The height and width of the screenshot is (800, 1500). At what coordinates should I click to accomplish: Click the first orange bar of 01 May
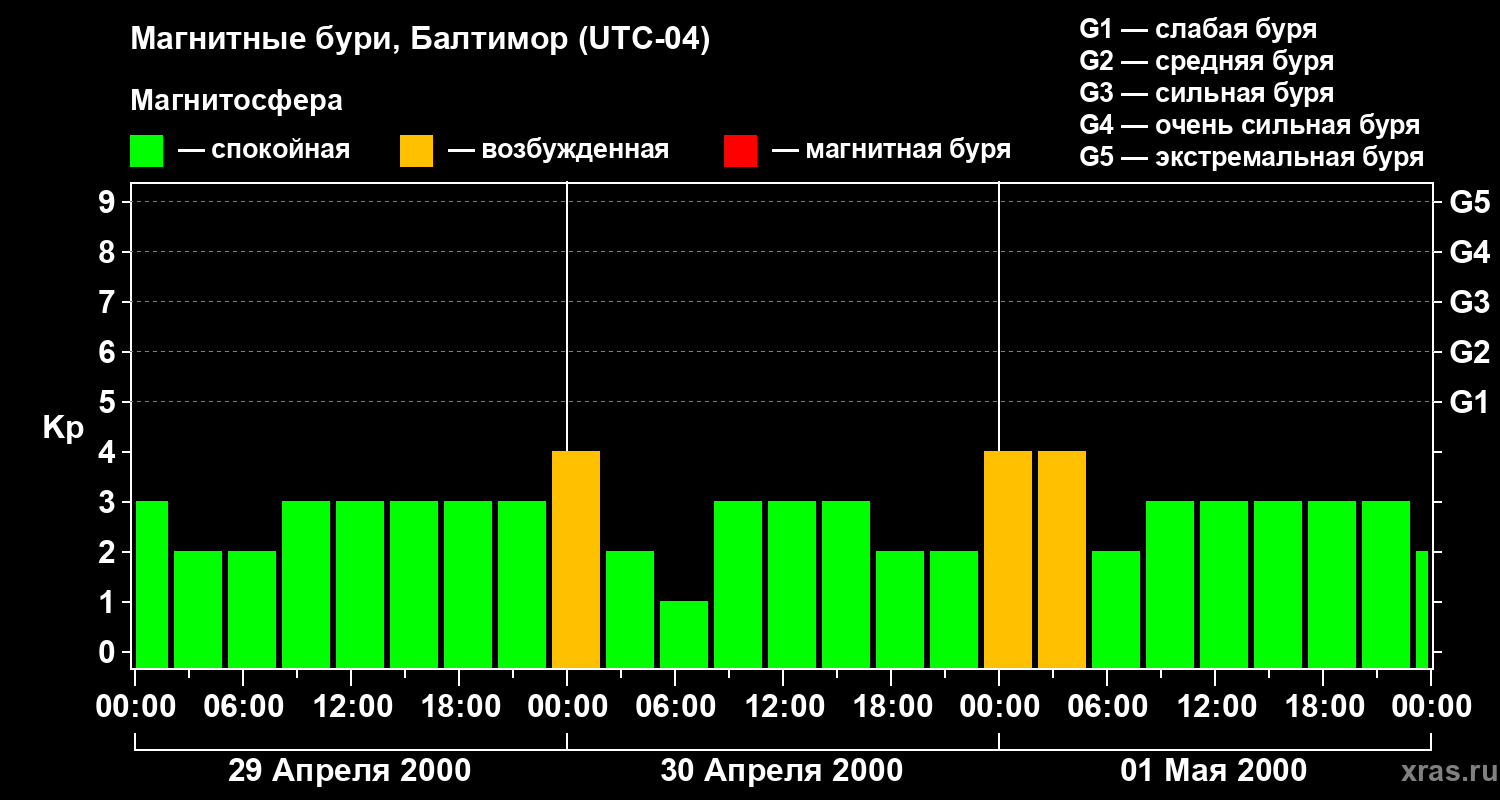pos(1008,560)
